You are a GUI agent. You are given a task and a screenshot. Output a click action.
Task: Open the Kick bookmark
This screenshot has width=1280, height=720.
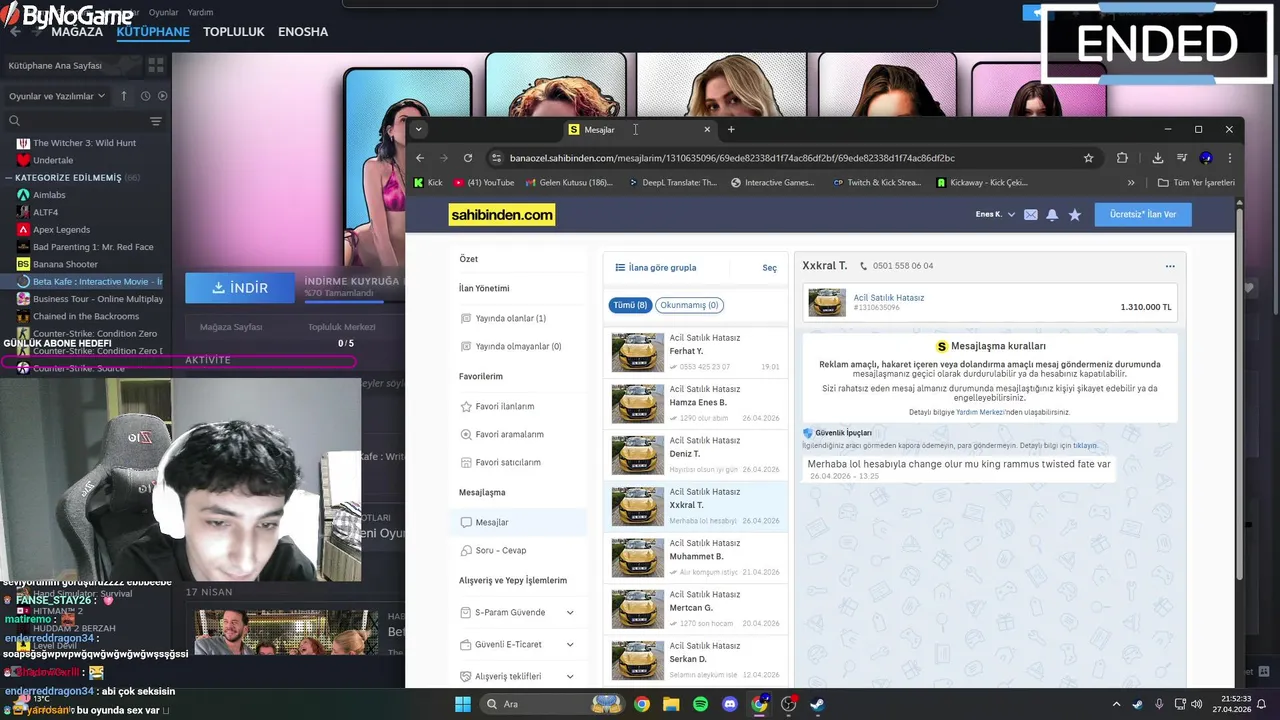(428, 183)
